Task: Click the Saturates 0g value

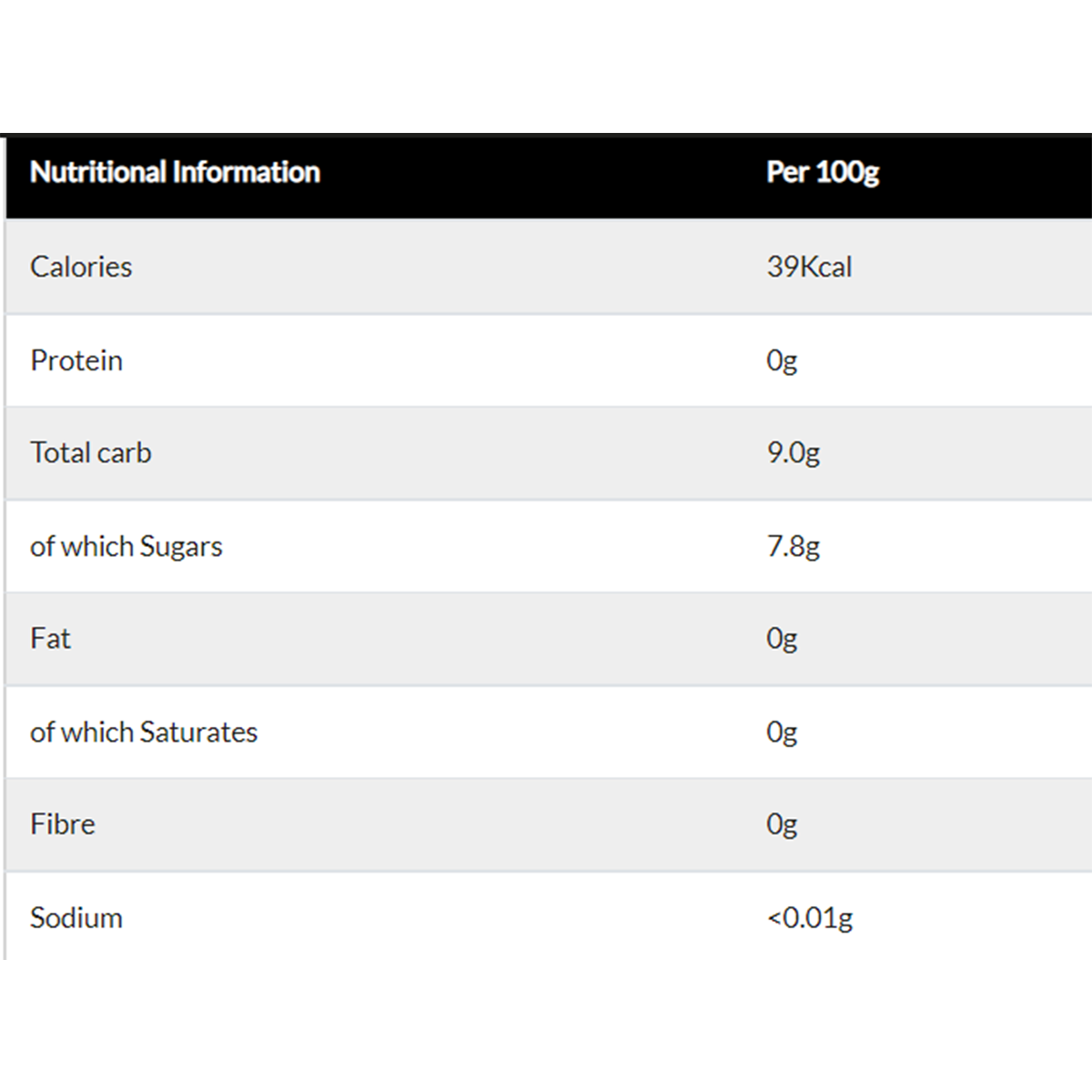Action: [x=782, y=732]
